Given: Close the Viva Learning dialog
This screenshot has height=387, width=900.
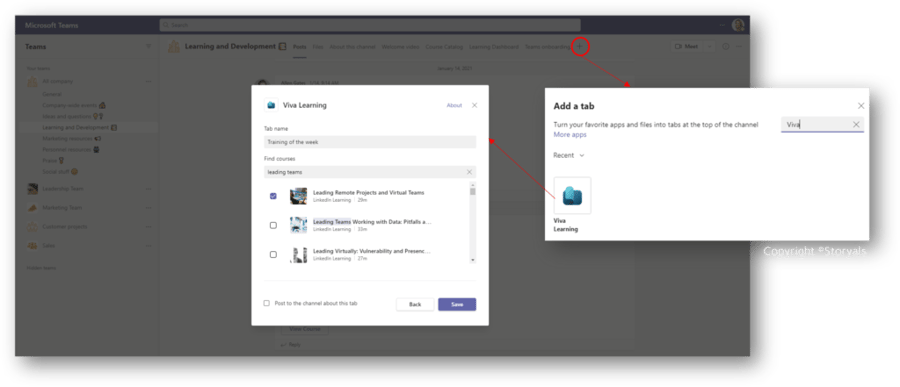Looking at the screenshot, I should pos(474,105).
